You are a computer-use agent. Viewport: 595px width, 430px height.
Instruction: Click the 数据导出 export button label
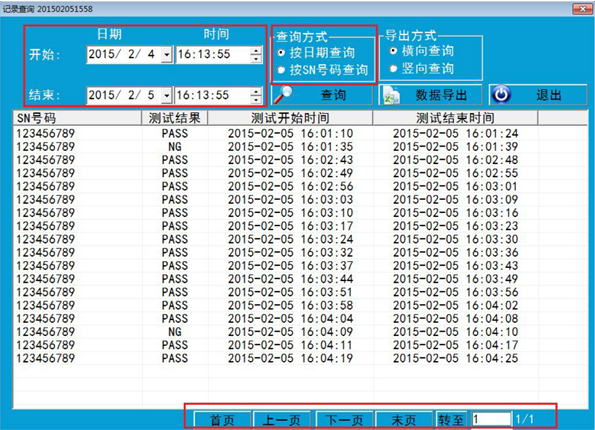click(x=441, y=95)
